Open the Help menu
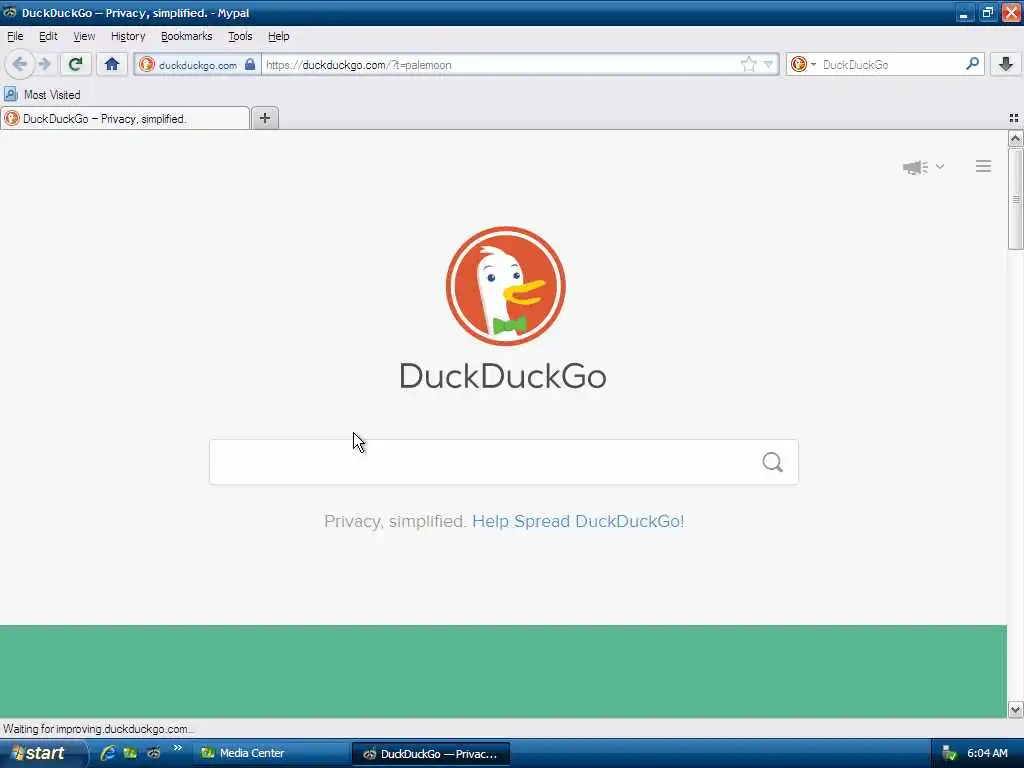Screen dimensions: 1024x768 [279, 37]
